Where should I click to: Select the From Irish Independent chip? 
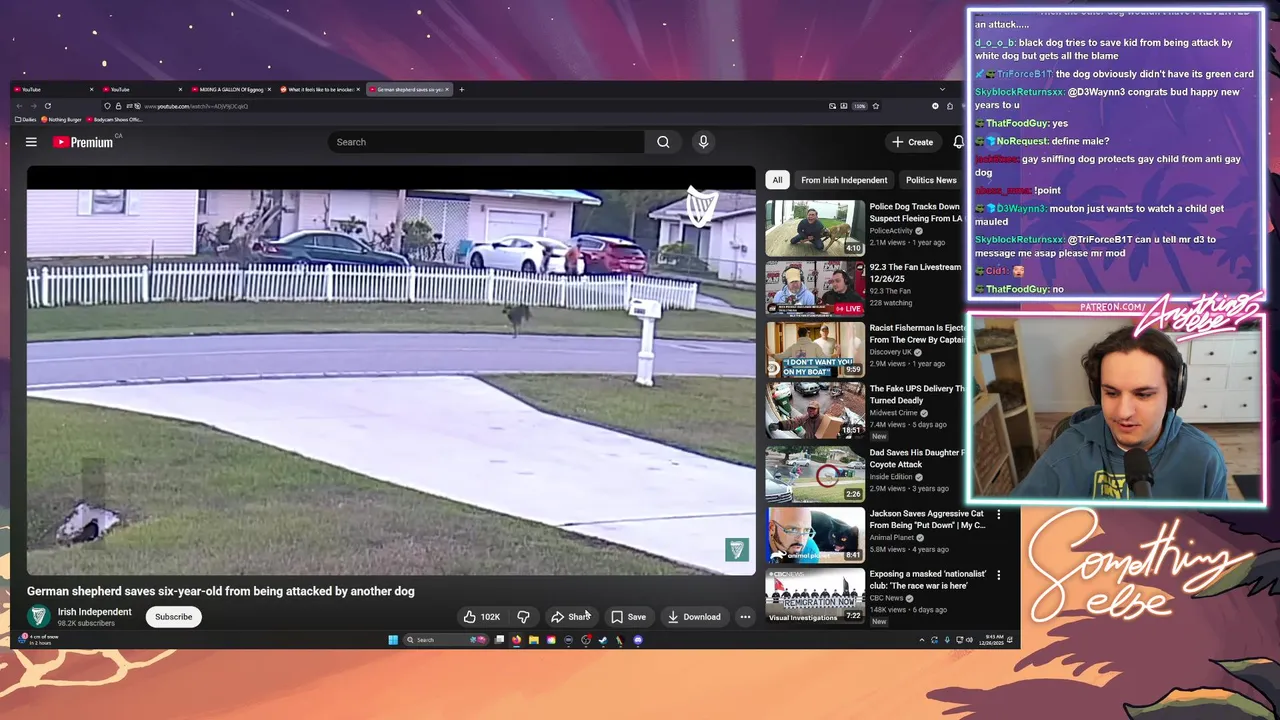[x=844, y=180]
